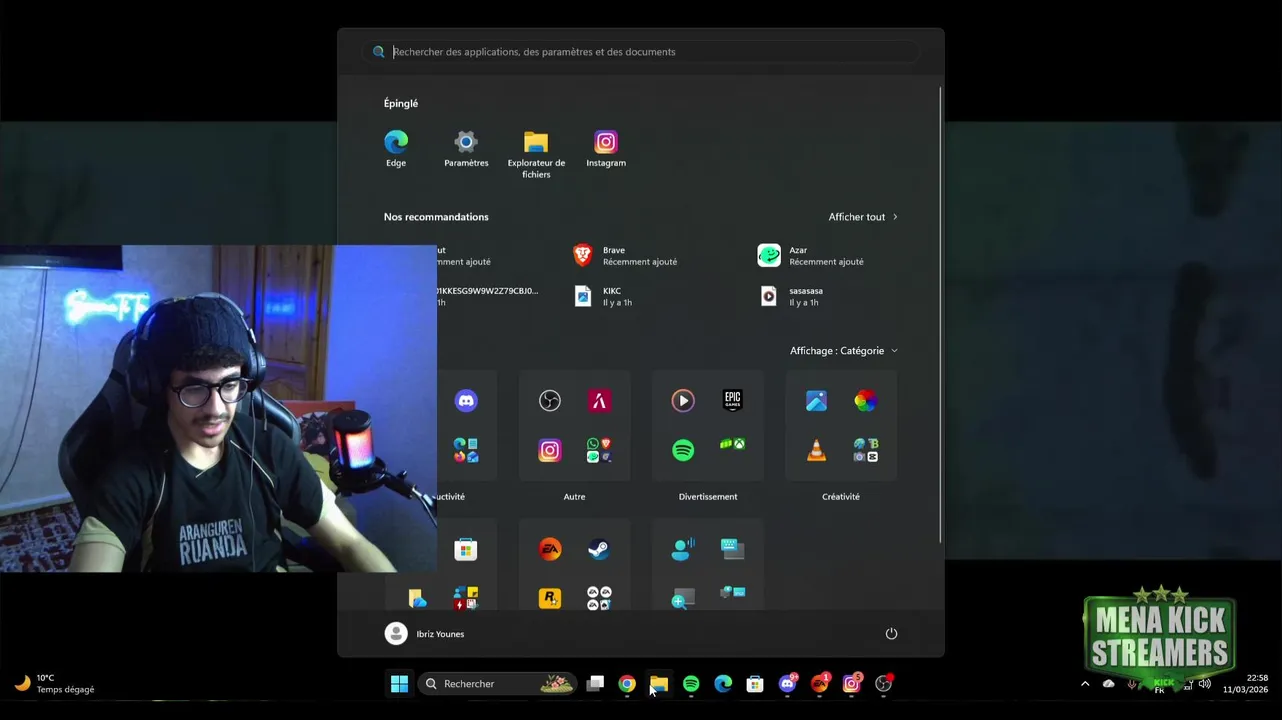Open volume control in system tray
This screenshot has width=1282, height=720.
tap(1204, 684)
